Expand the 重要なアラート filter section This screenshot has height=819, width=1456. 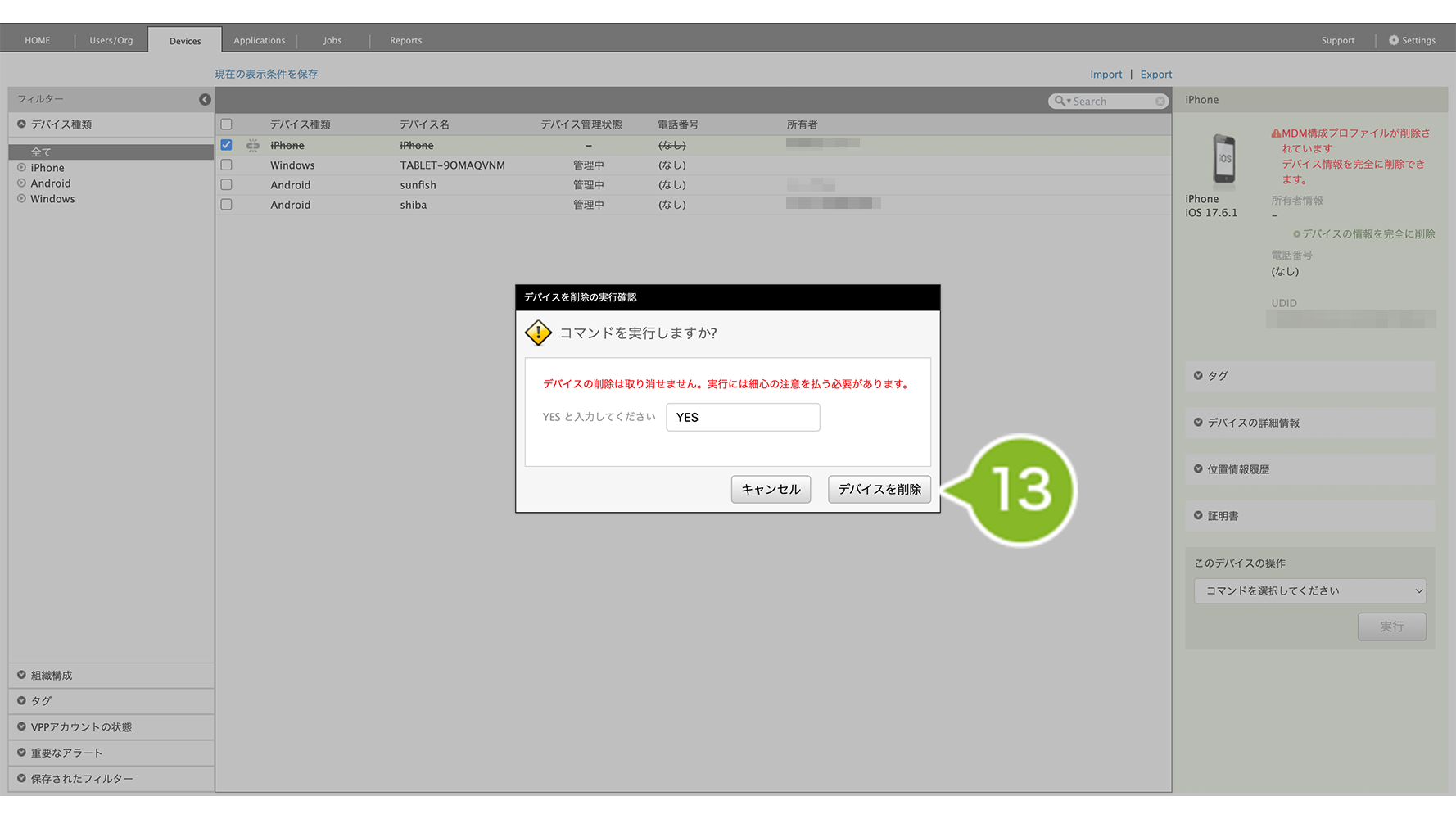(111, 753)
